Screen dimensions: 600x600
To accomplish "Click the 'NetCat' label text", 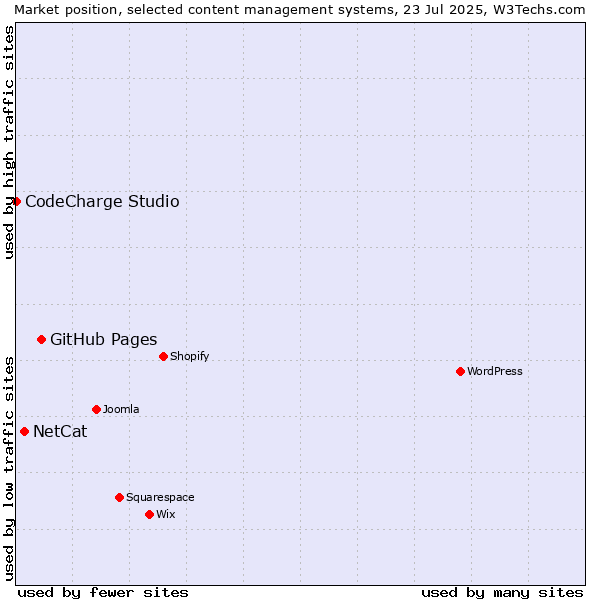I will (60, 431).
